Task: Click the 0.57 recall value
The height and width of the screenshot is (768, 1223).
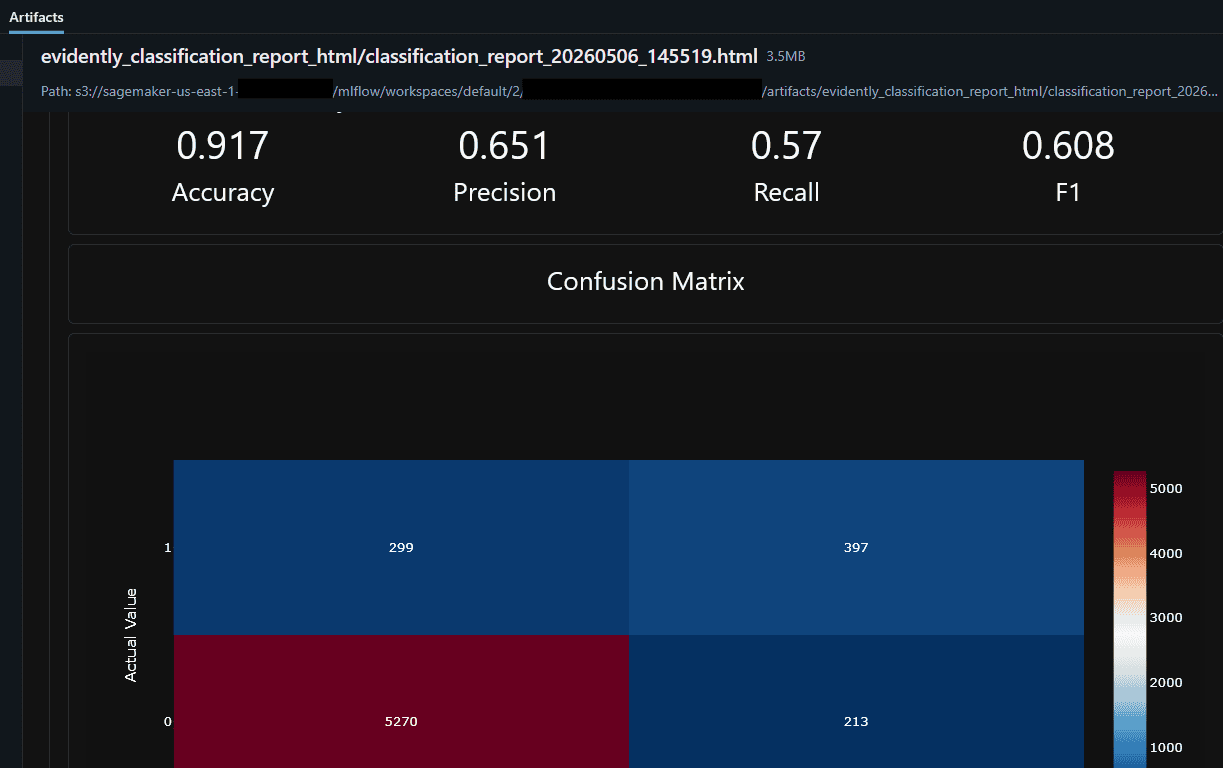Action: (x=786, y=146)
